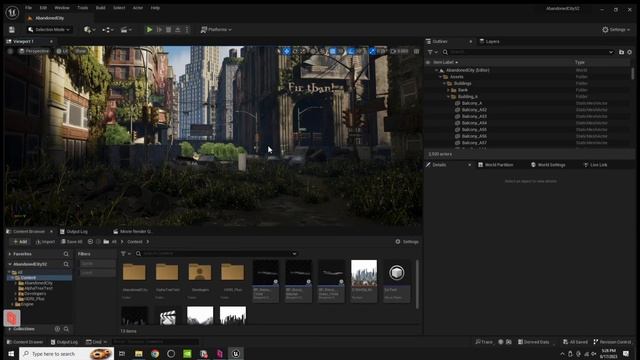Open the Perspective view mode dropdown
640x360 pixels.
(34, 51)
